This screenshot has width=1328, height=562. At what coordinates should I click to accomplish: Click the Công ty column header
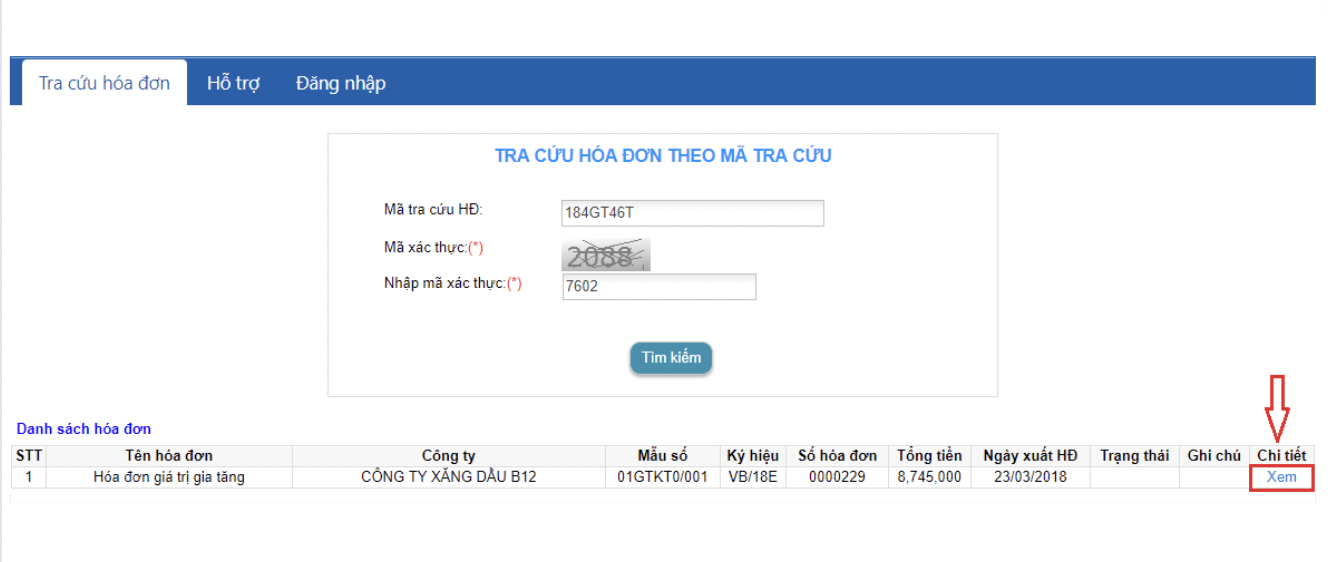pyautogui.click(x=448, y=456)
